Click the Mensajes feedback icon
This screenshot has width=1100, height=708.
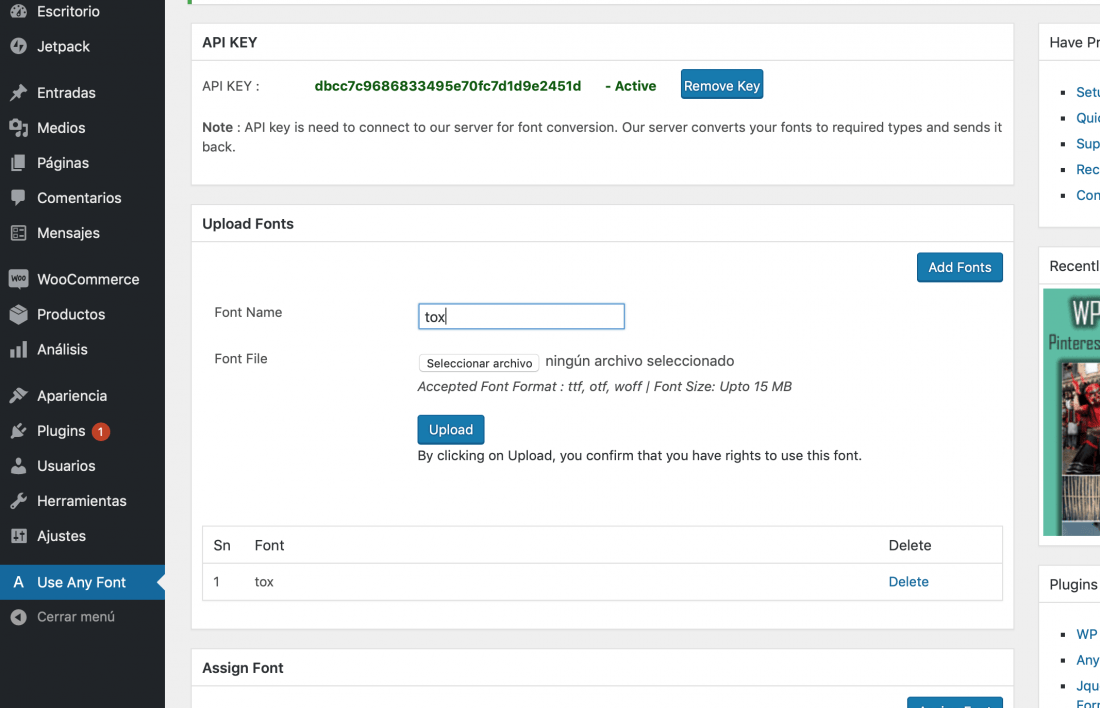pyautogui.click(x=19, y=233)
